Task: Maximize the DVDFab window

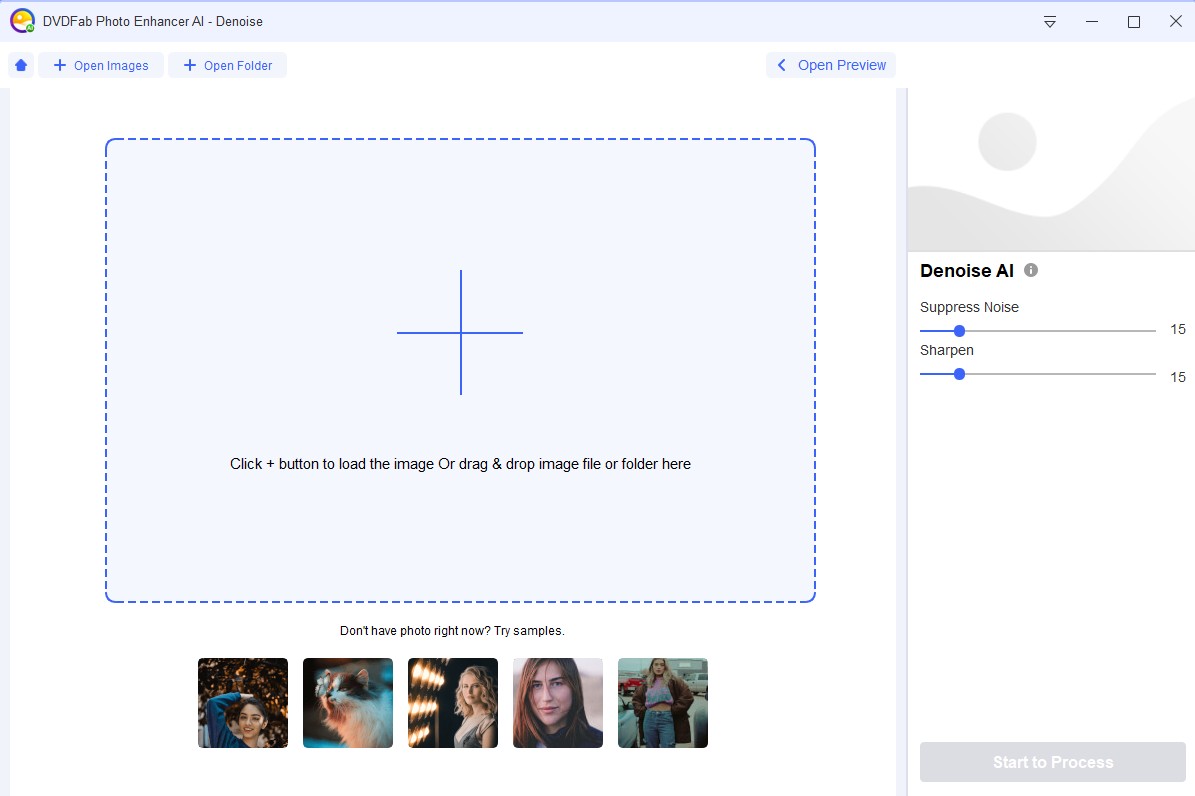Action: coord(1133,21)
